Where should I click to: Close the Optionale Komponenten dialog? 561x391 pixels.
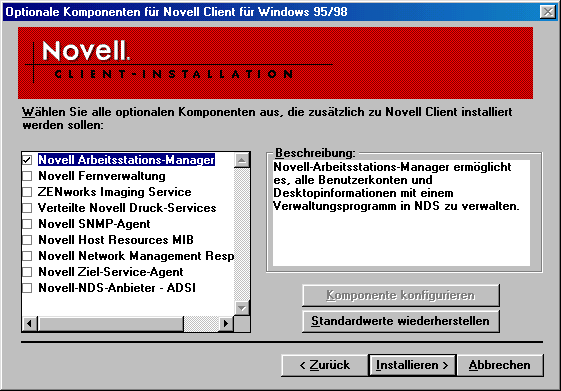click(548, 12)
